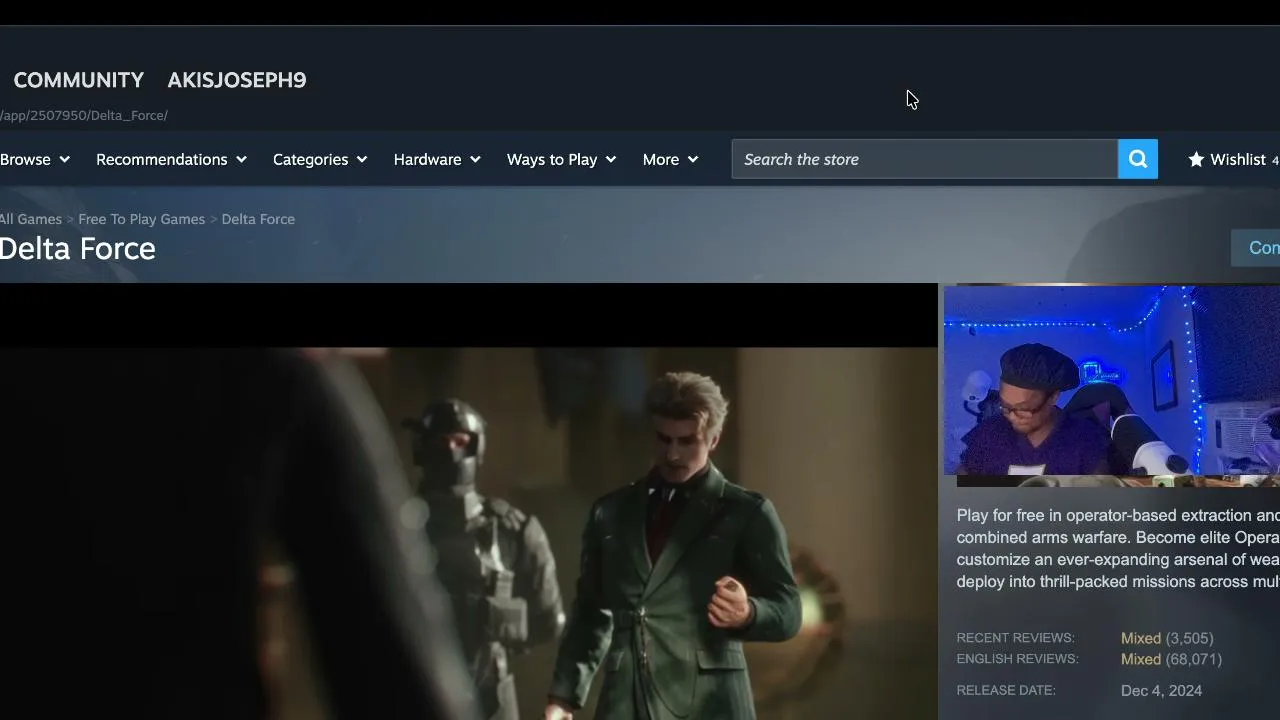Open Free To Play Games breadcrumb
Screen dimensions: 1280x720
pos(142,219)
